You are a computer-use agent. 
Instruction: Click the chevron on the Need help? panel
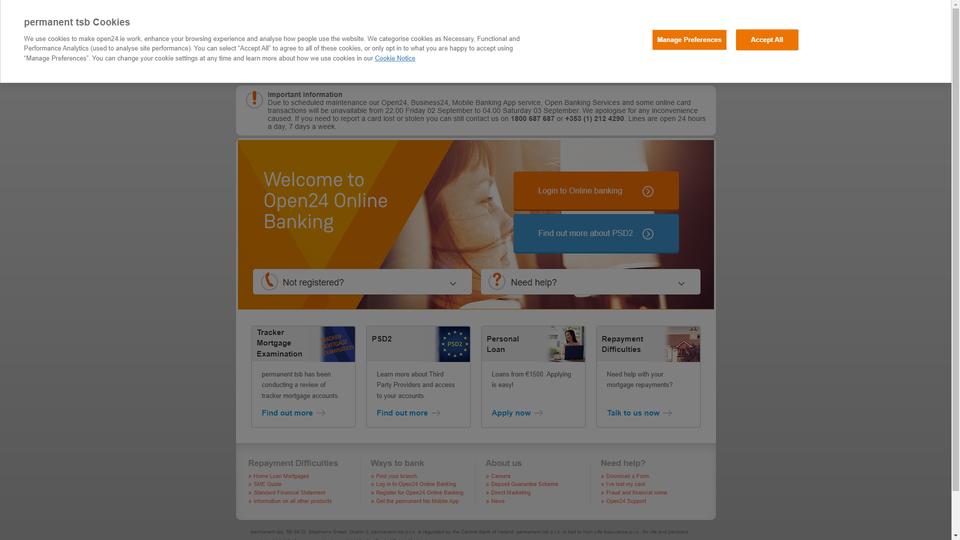681,283
